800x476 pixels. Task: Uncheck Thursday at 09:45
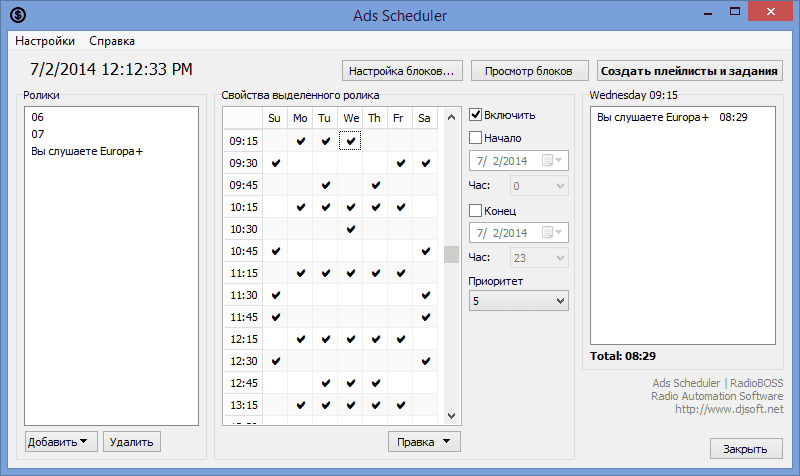pyautogui.click(x=376, y=185)
